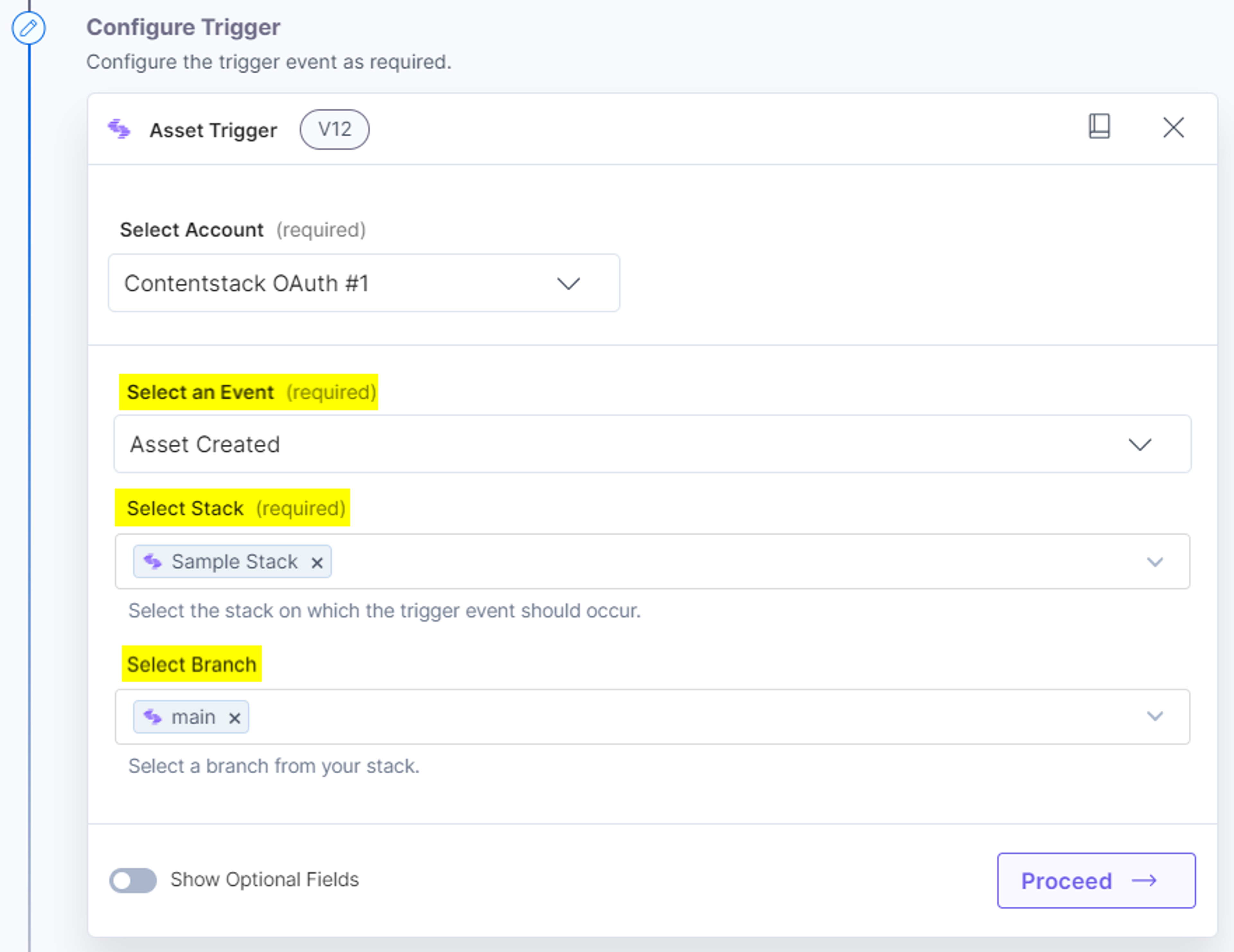Remove the main branch tag
The width and height of the screenshot is (1234, 952).
tap(235, 718)
